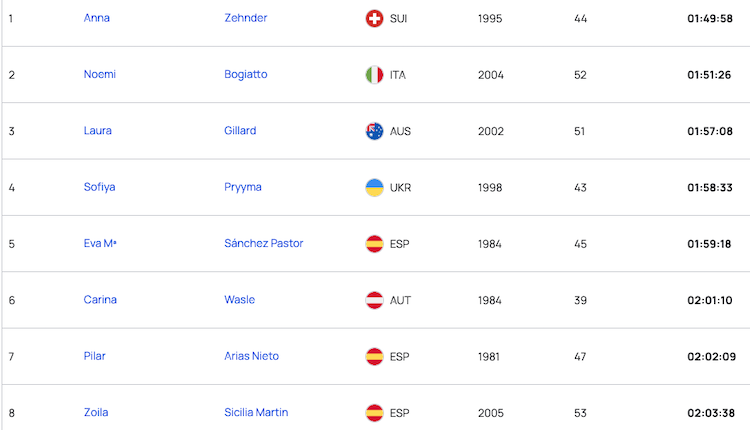750x430 pixels.
Task: Click the Ukraine flag icon next to UKR
Action: [x=375, y=187]
